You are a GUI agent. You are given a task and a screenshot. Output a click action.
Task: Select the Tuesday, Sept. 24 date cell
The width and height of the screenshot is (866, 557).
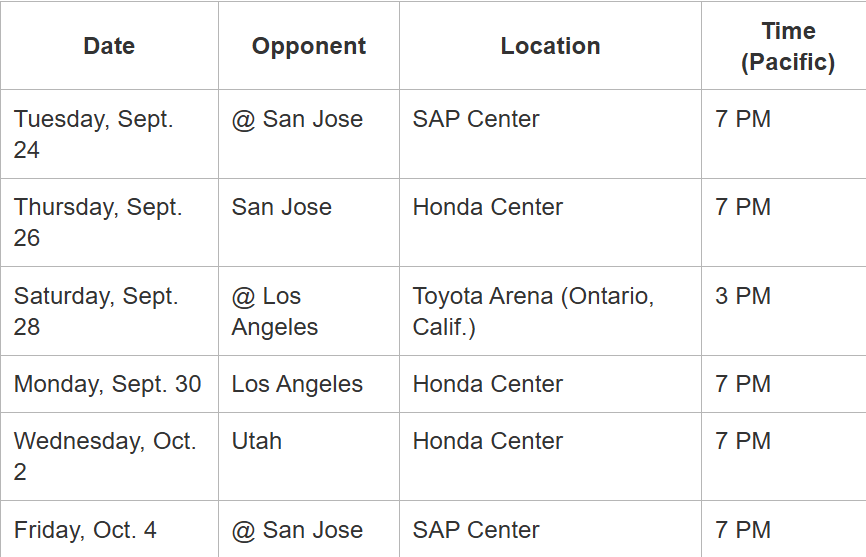pyautogui.click(x=94, y=134)
